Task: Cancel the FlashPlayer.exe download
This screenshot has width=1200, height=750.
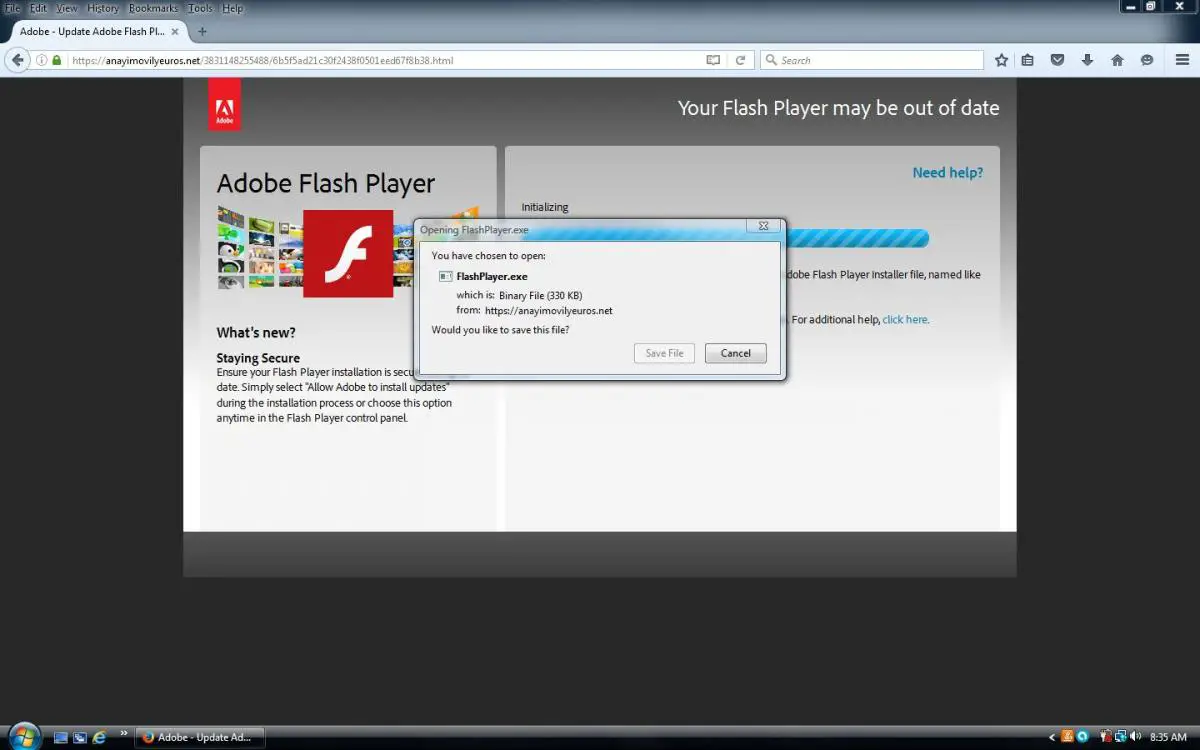Action: click(x=736, y=353)
